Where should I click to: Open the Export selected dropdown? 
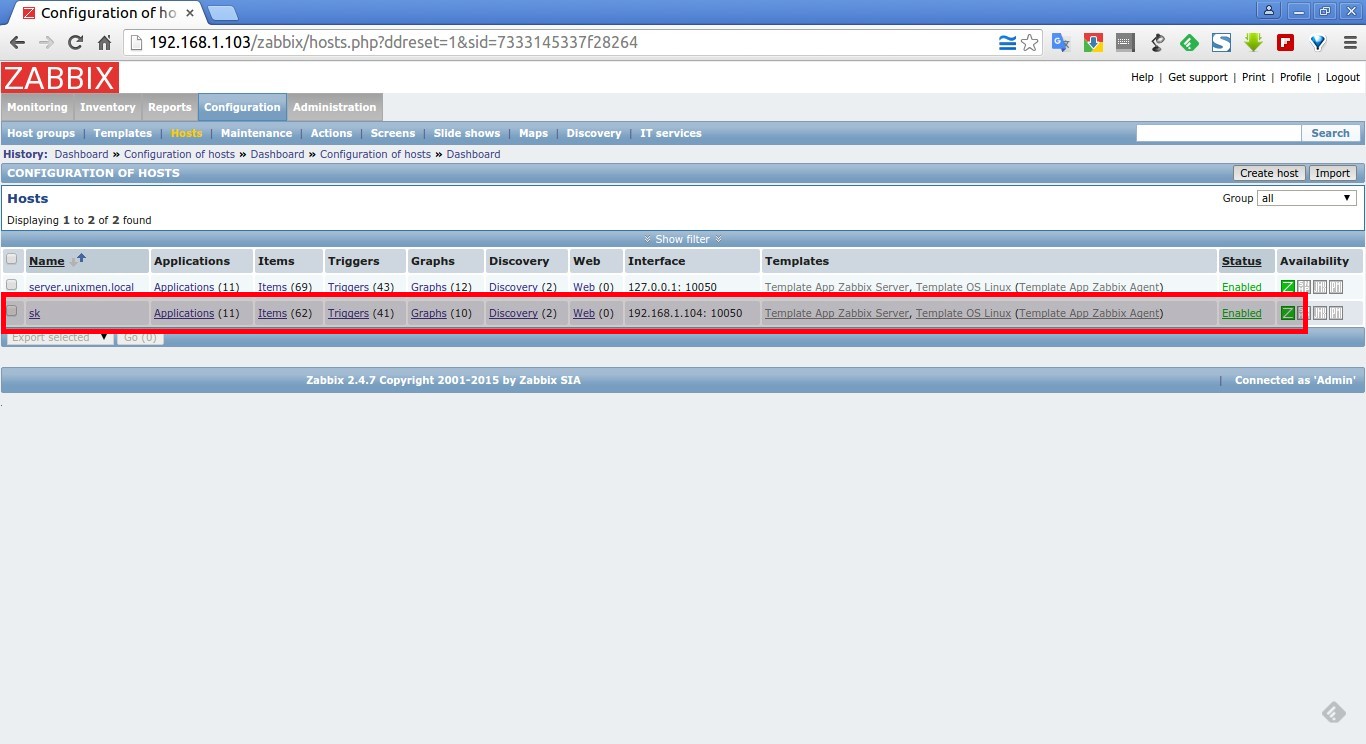click(x=59, y=338)
